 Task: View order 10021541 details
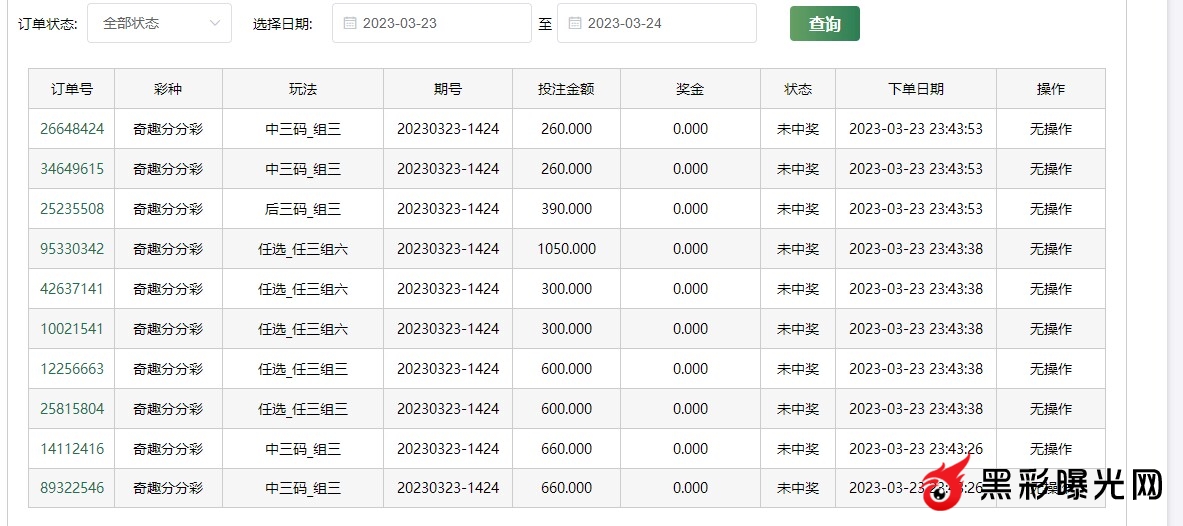[x=72, y=329]
